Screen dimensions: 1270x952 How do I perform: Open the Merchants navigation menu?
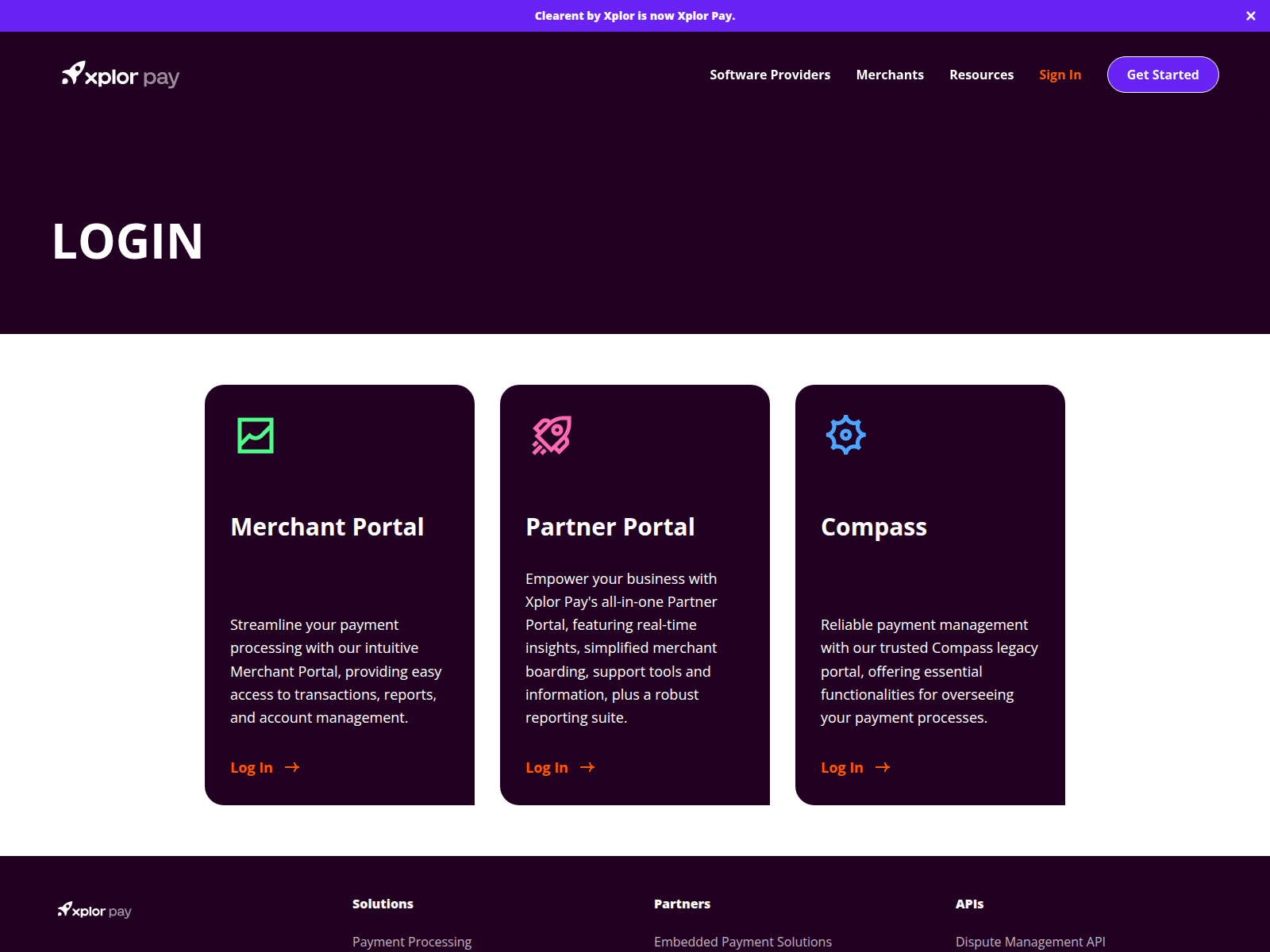pos(890,75)
